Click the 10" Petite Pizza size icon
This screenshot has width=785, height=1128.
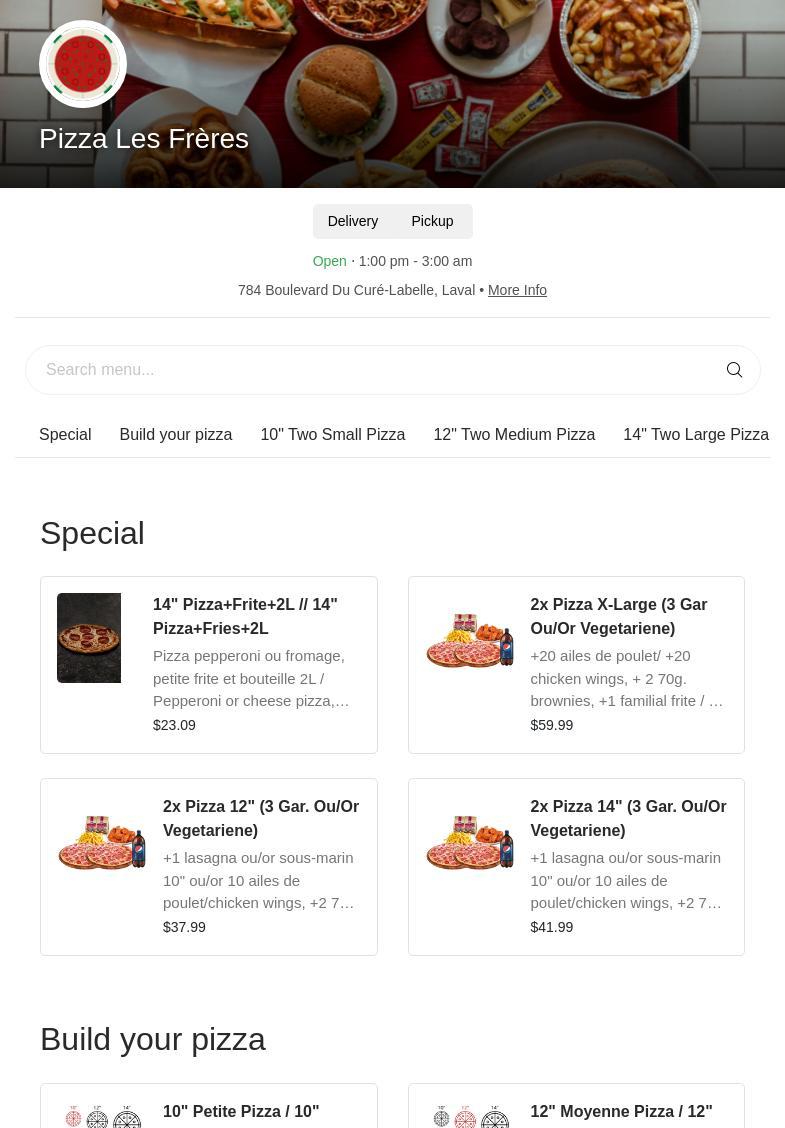[102, 1116]
